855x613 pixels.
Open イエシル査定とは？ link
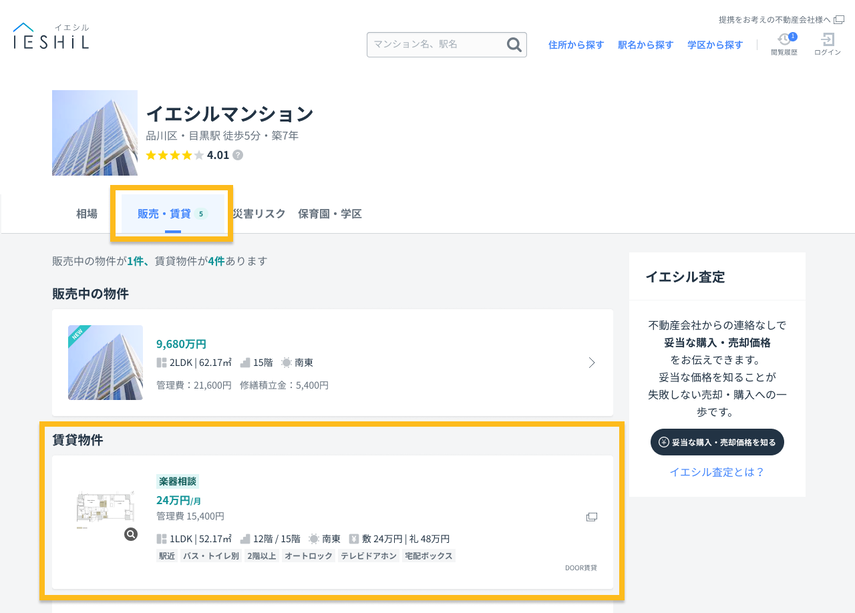[x=717, y=472]
